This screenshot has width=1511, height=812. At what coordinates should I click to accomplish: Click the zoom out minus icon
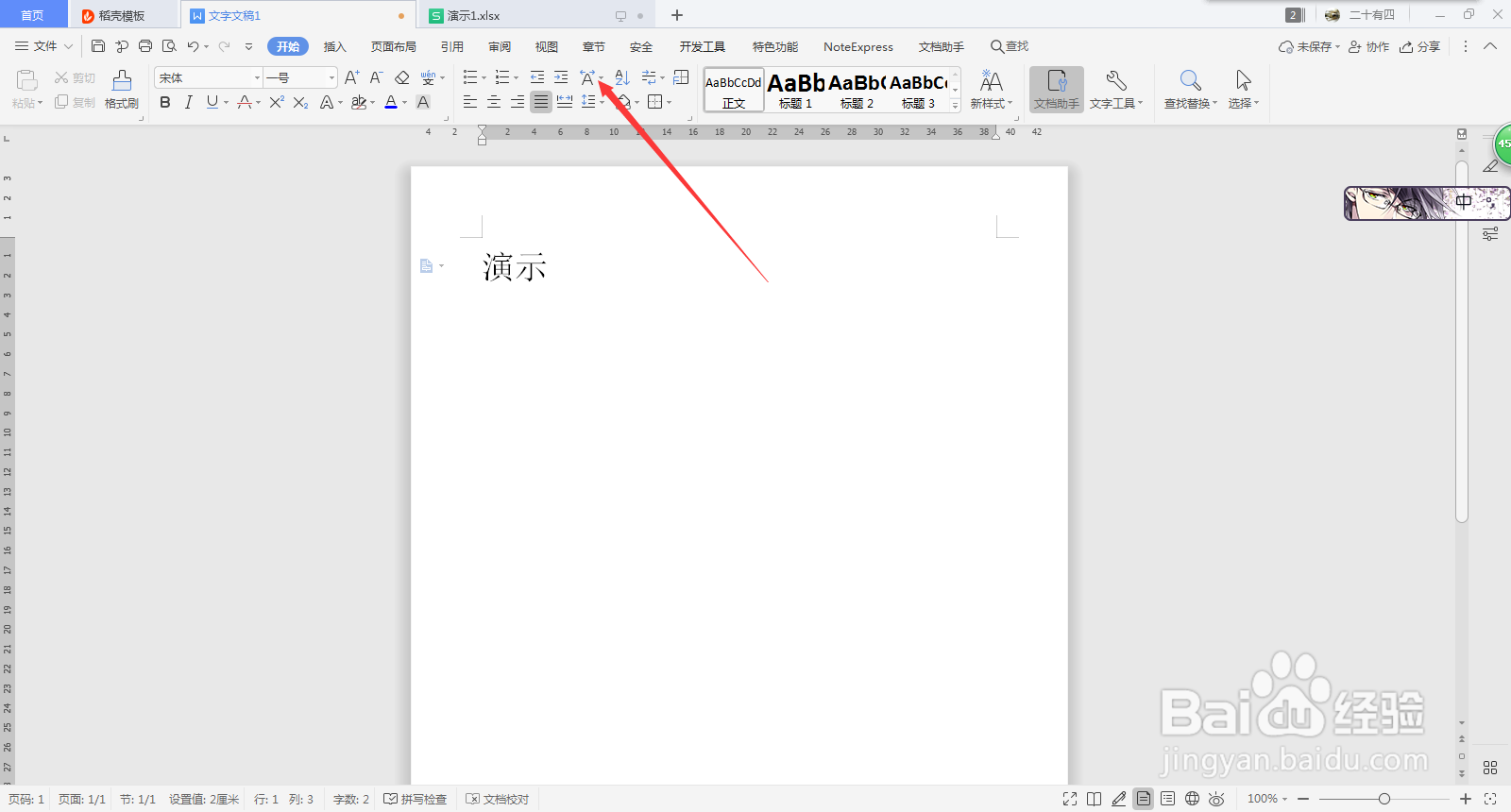(x=1303, y=799)
